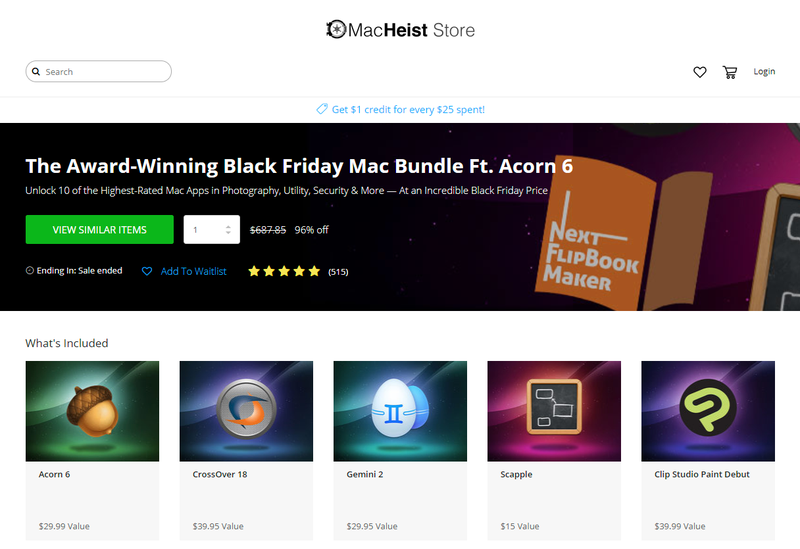Image resolution: width=800 pixels, height=549 pixels.
Task: Click inside the Search input field
Action: click(98, 71)
